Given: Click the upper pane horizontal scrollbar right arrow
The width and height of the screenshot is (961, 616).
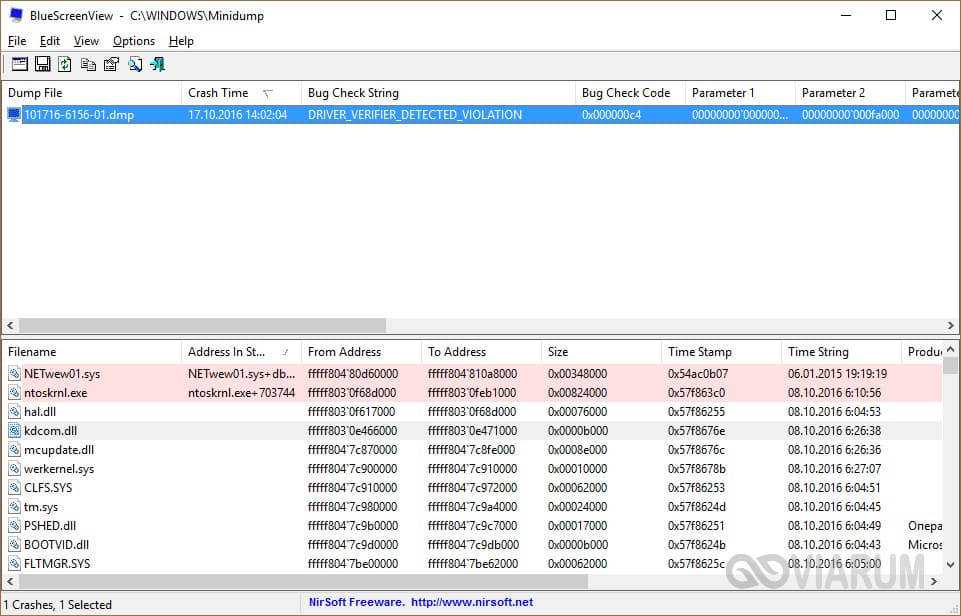Looking at the screenshot, I should tap(951, 326).
